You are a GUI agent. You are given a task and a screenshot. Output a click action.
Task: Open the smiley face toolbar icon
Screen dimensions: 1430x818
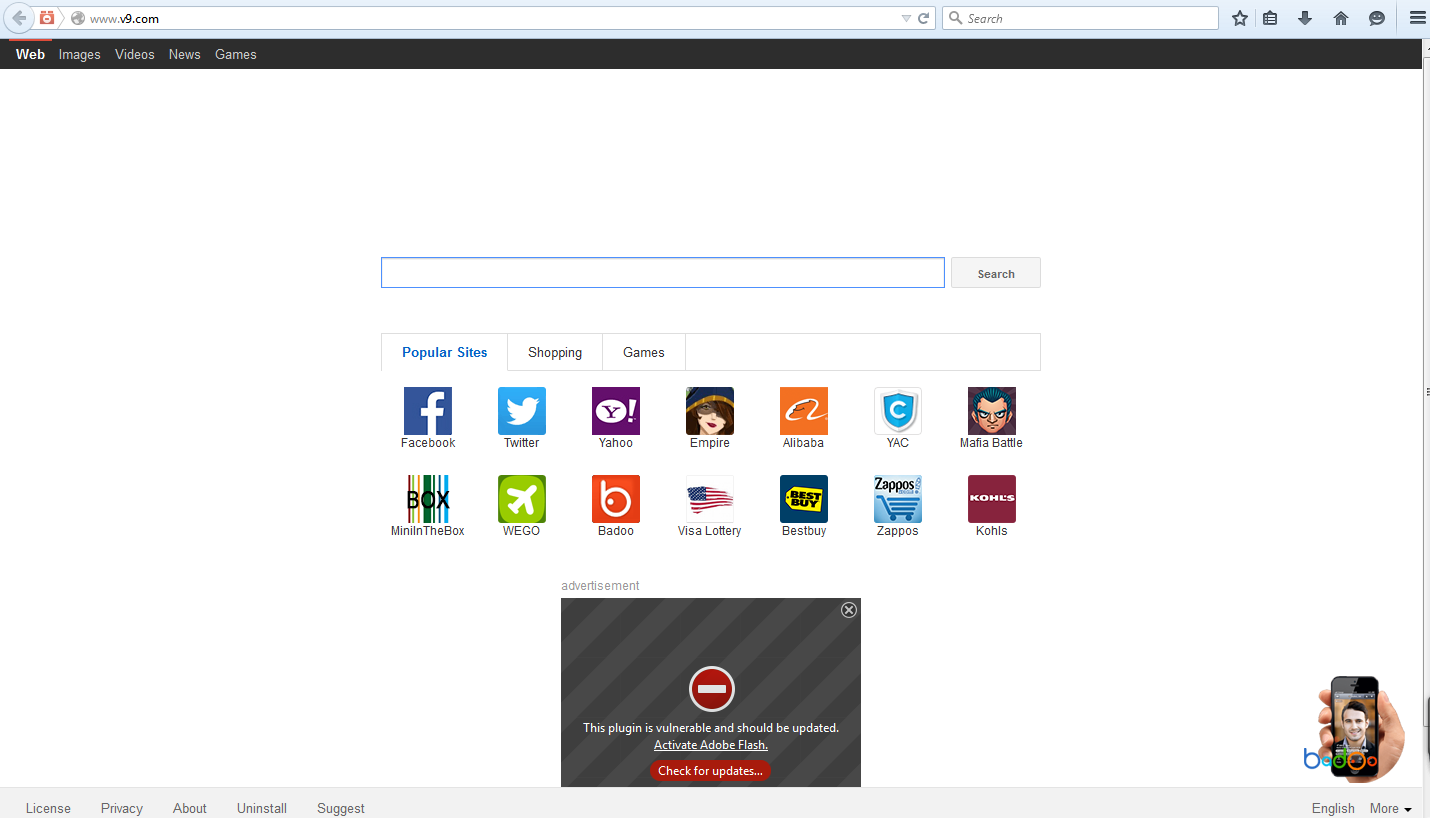click(1377, 18)
